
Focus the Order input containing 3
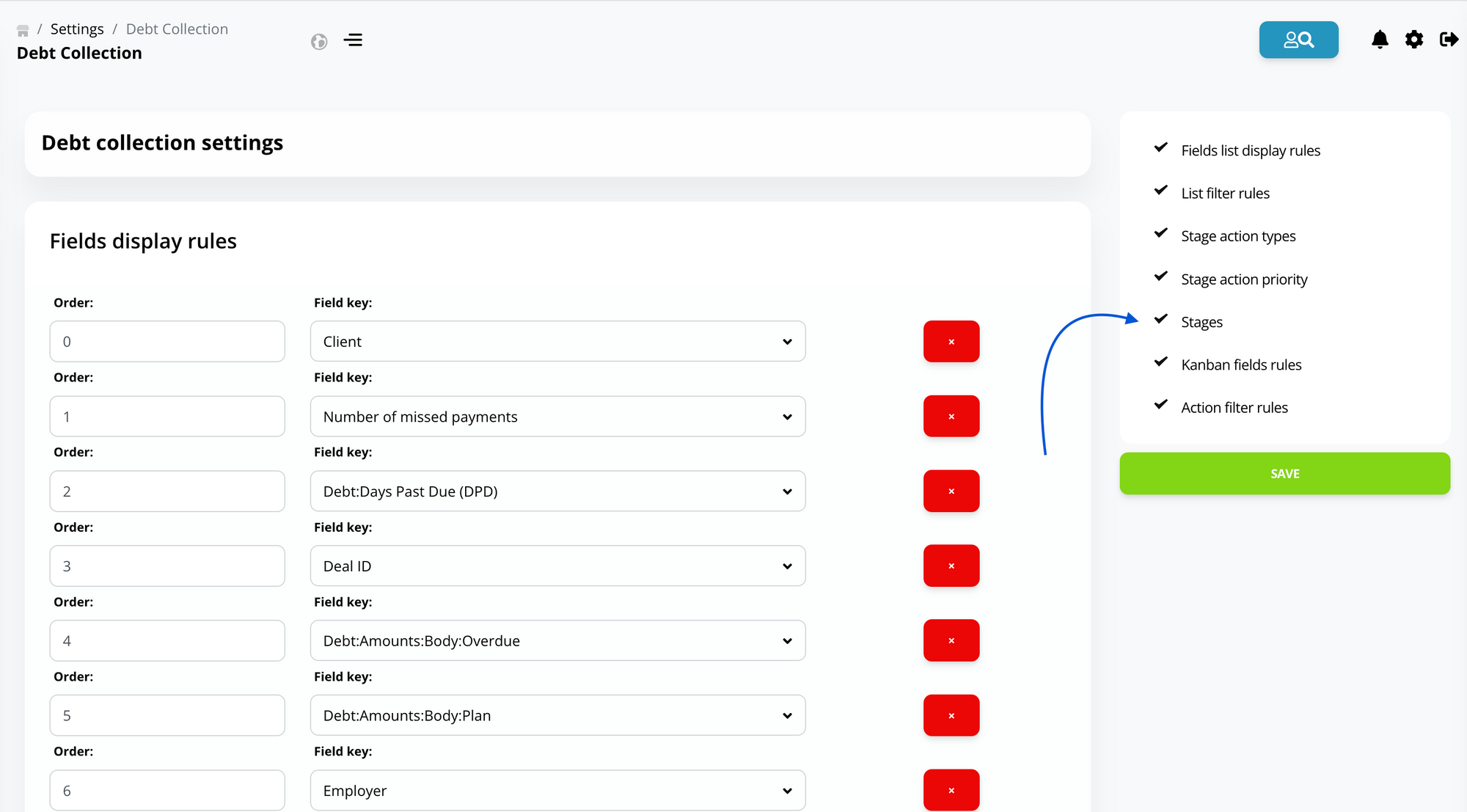point(167,566)
